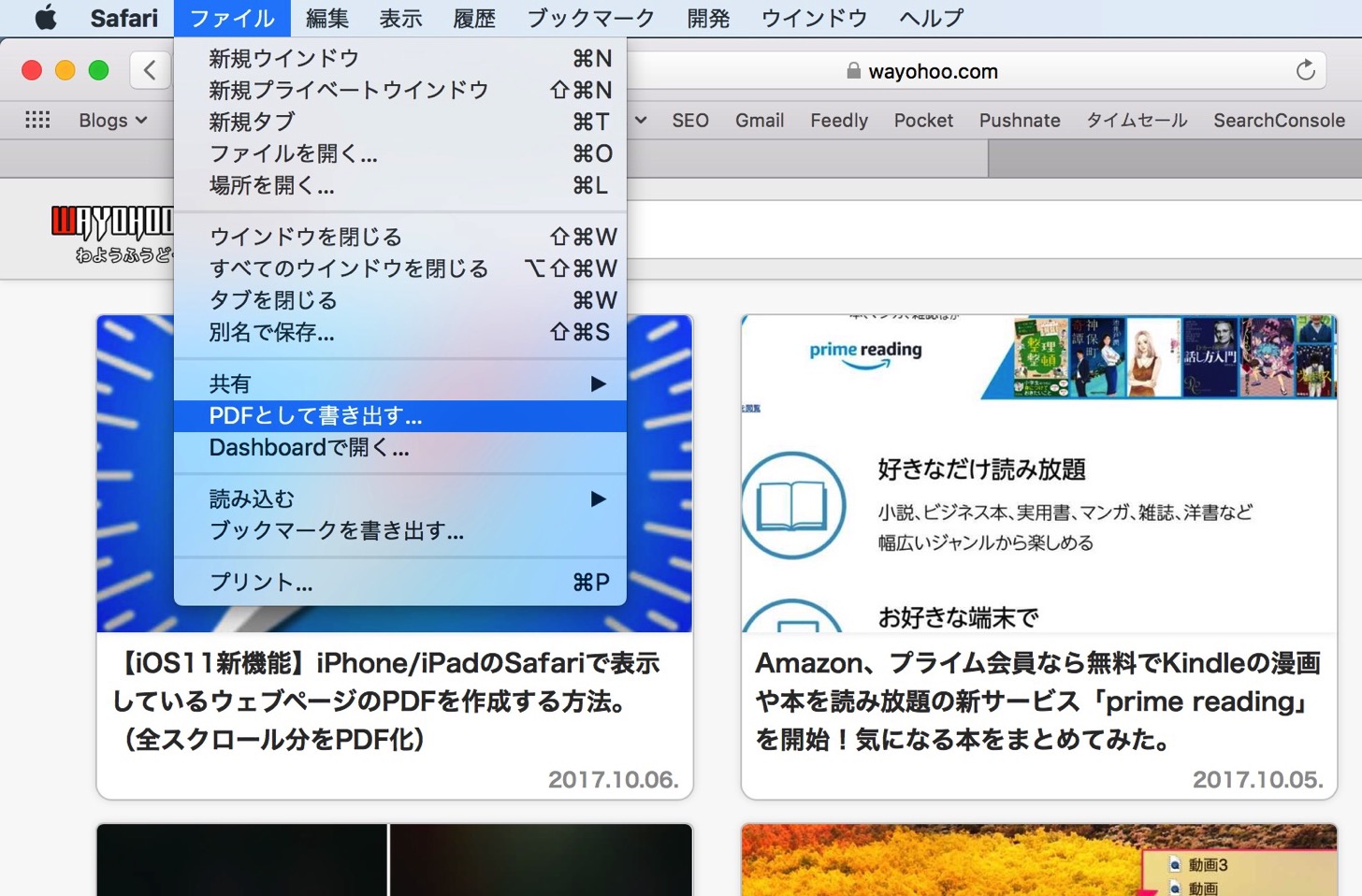
Task: Open the Feedly bookmark
Action: click(x=839, y=120)
